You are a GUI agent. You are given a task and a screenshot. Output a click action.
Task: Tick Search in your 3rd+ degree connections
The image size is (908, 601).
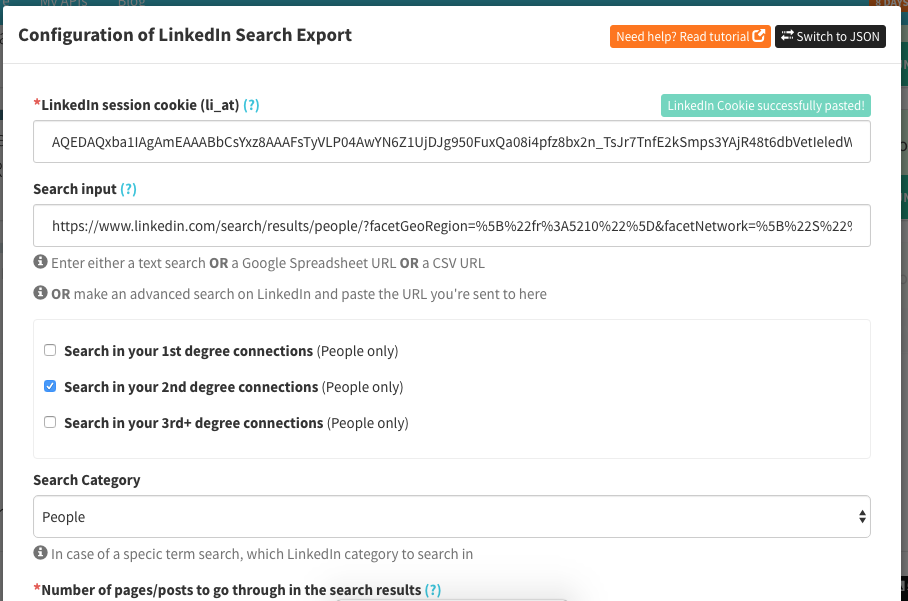[50, 423]
